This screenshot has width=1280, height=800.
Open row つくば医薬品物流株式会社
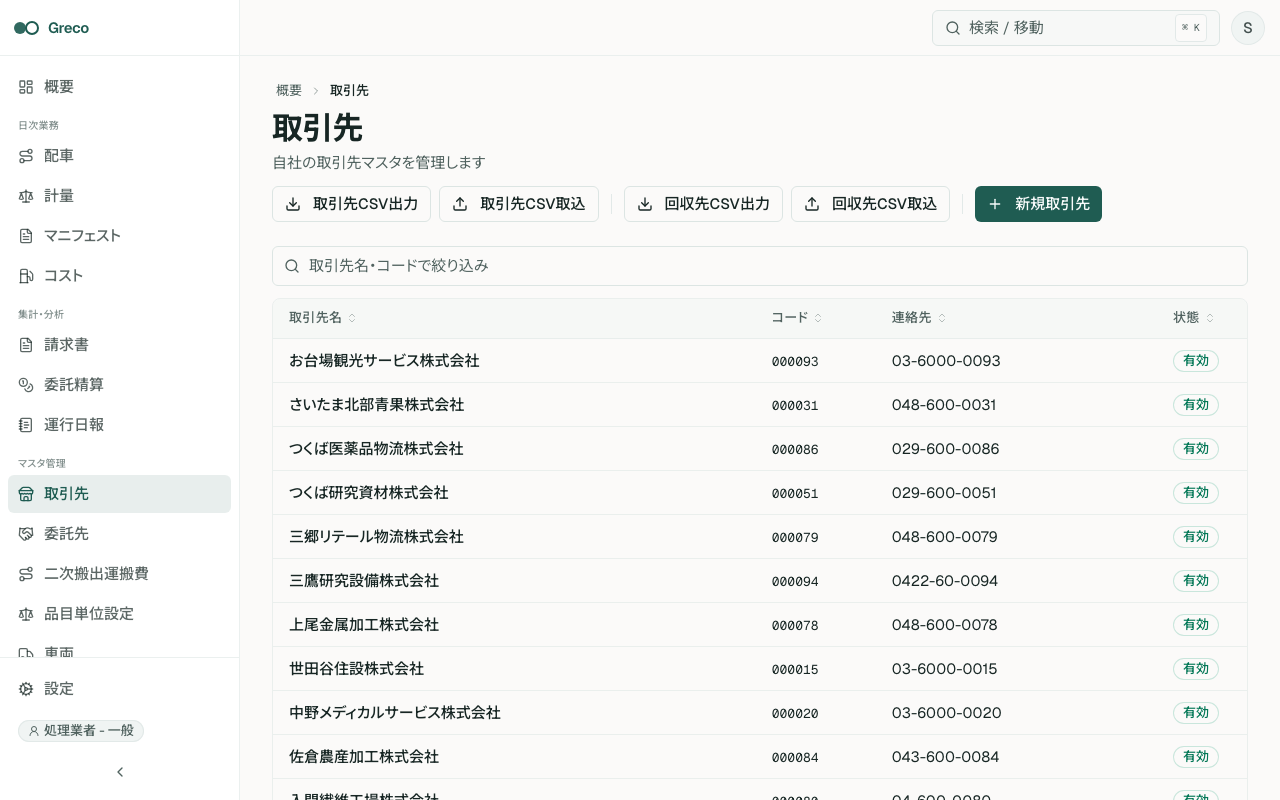click(760, 449)
